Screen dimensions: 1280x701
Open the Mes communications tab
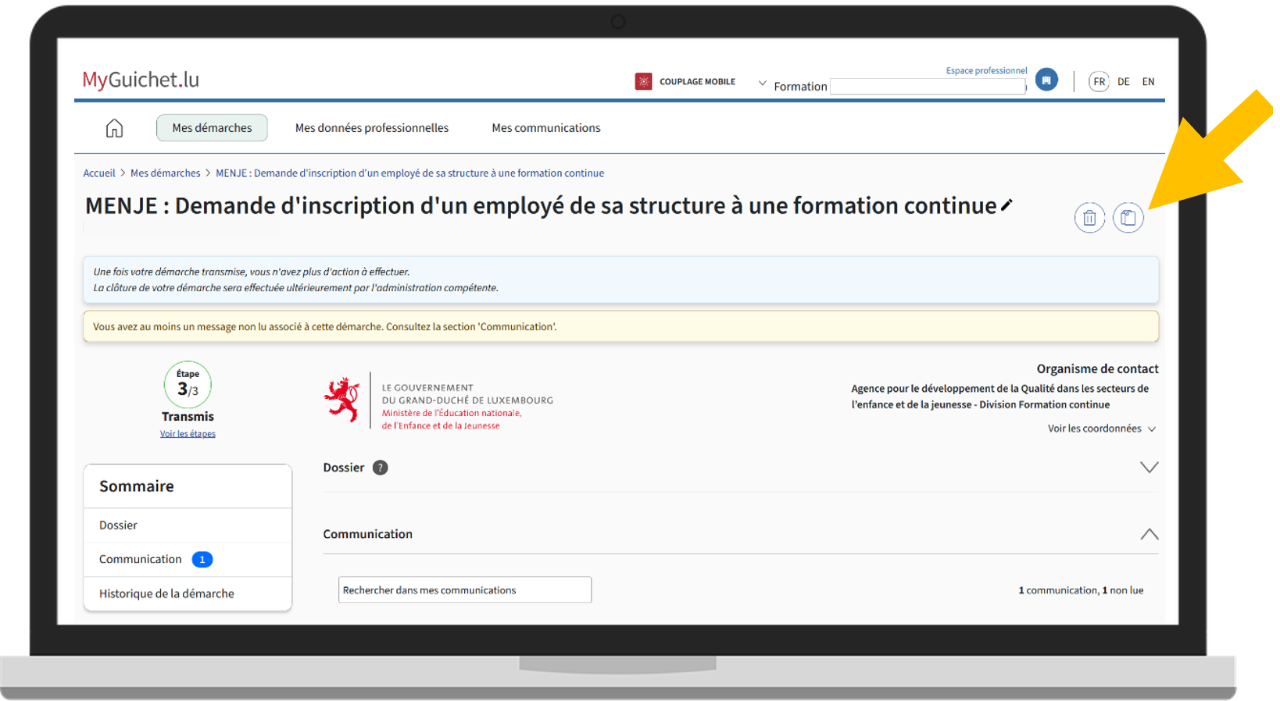(x=546, y=128)
